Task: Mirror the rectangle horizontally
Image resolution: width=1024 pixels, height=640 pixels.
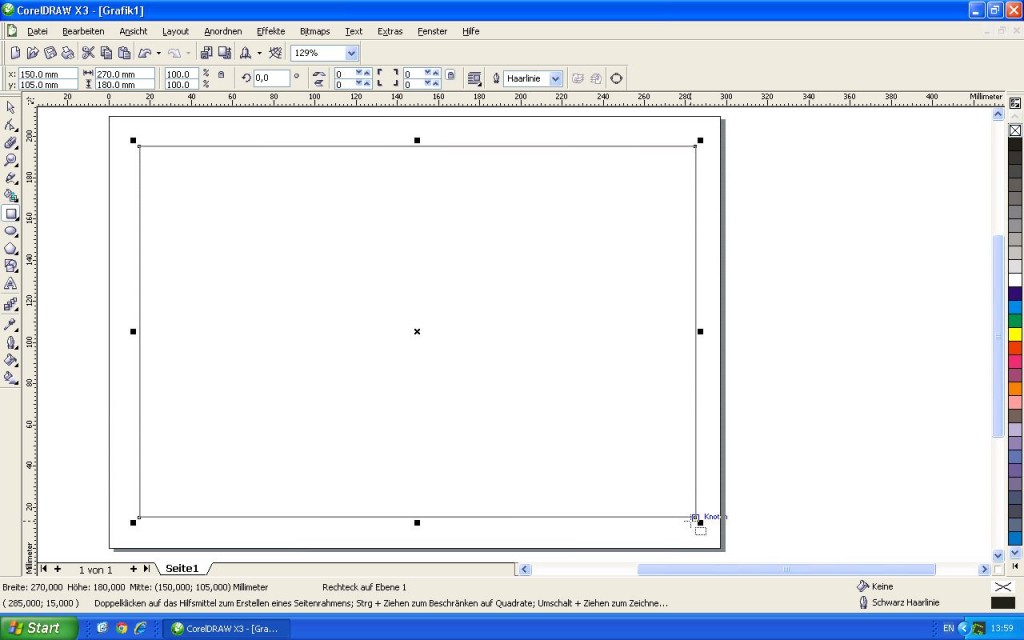Action: (x=319, y=74)
